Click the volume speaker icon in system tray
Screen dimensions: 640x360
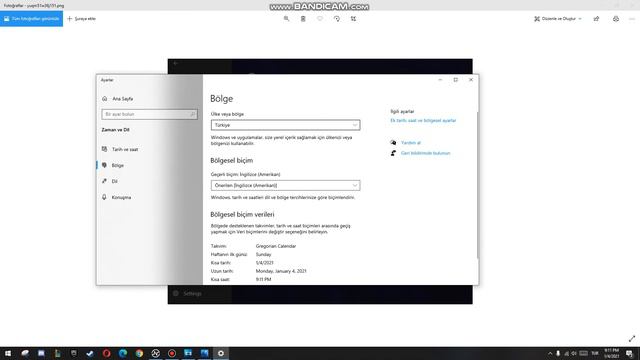(x=574, y=353)
